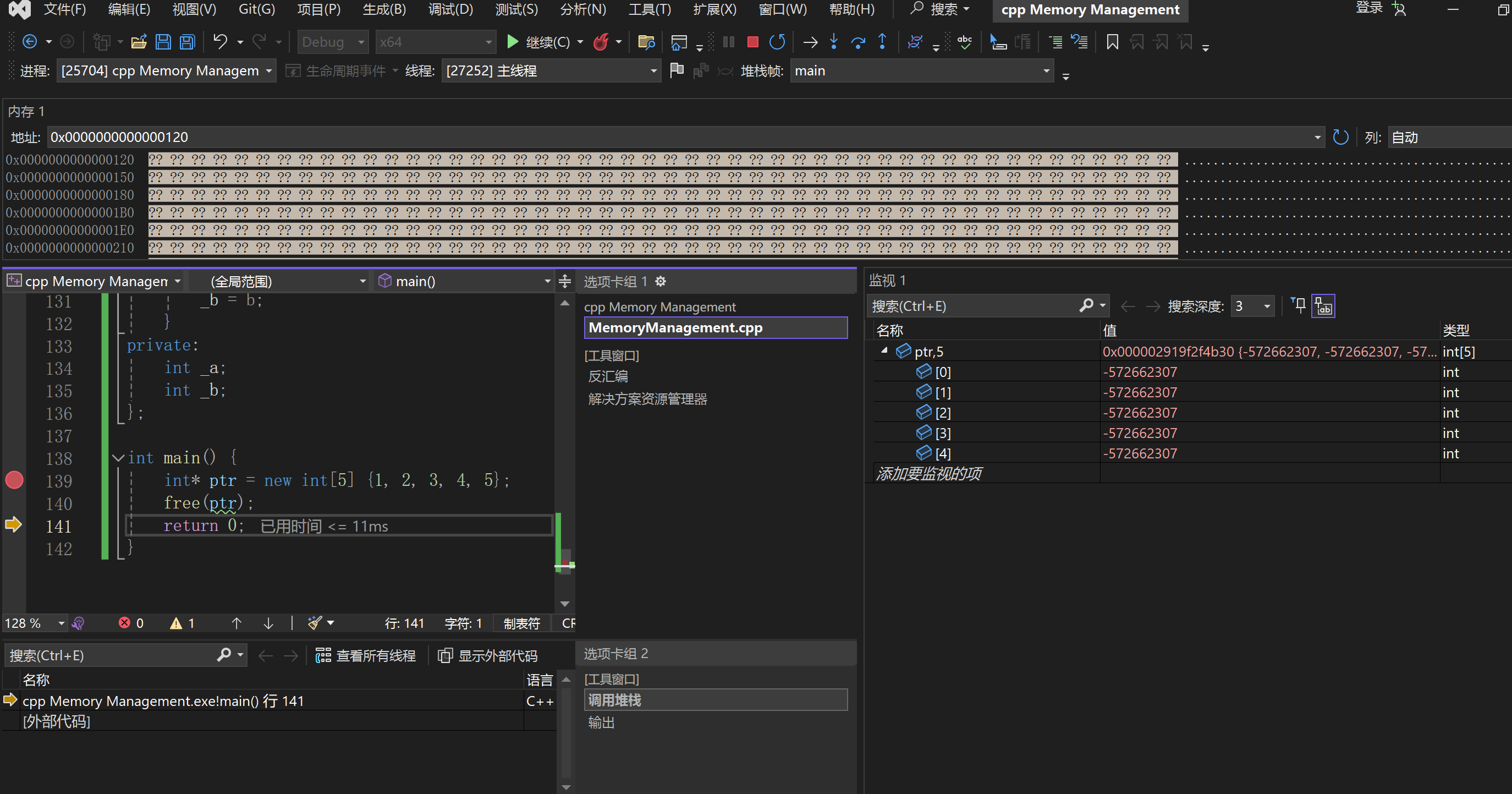Toggle breakpoint on line 139
1512x794 pixels.
tap(14, 480)
